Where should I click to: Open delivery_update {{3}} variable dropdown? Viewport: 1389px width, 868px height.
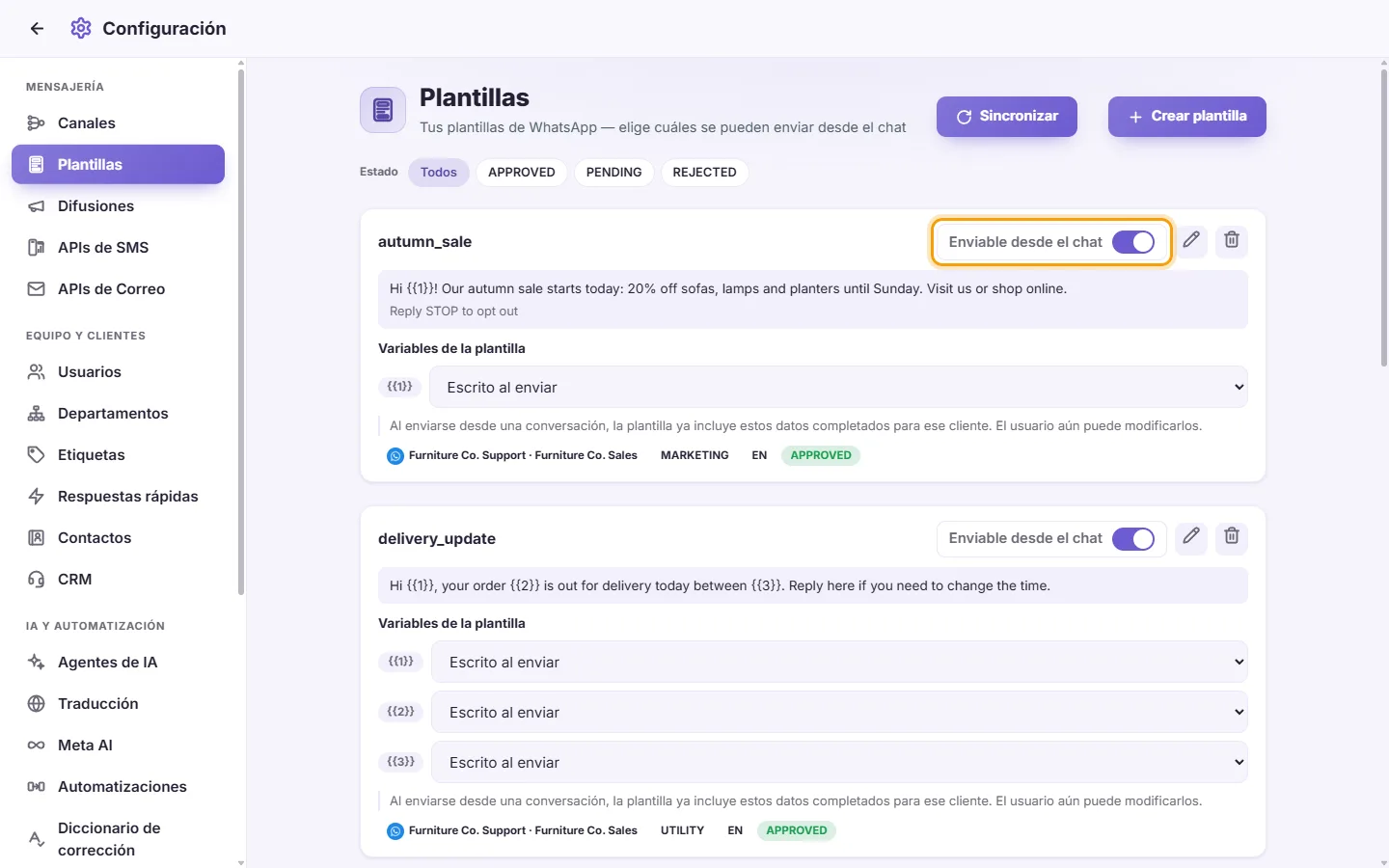839,762
